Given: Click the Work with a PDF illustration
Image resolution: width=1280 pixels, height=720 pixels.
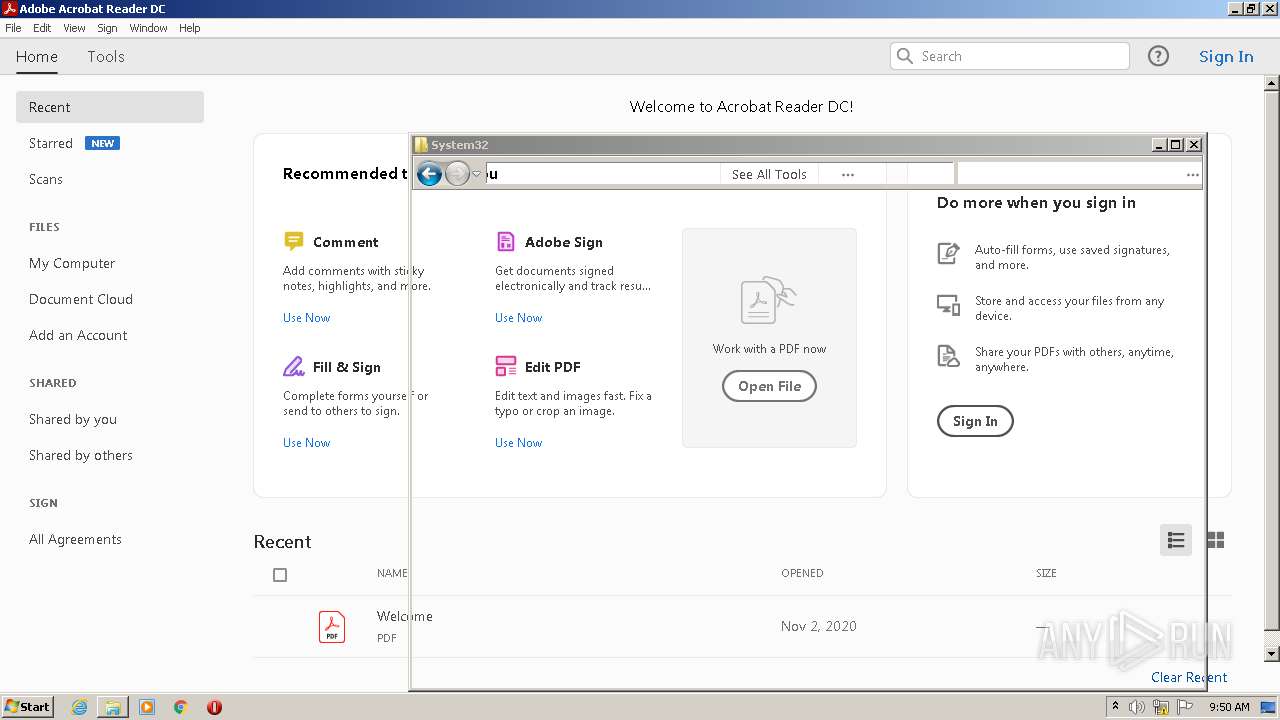Looking at the screenshot, I should coord(769,300).
